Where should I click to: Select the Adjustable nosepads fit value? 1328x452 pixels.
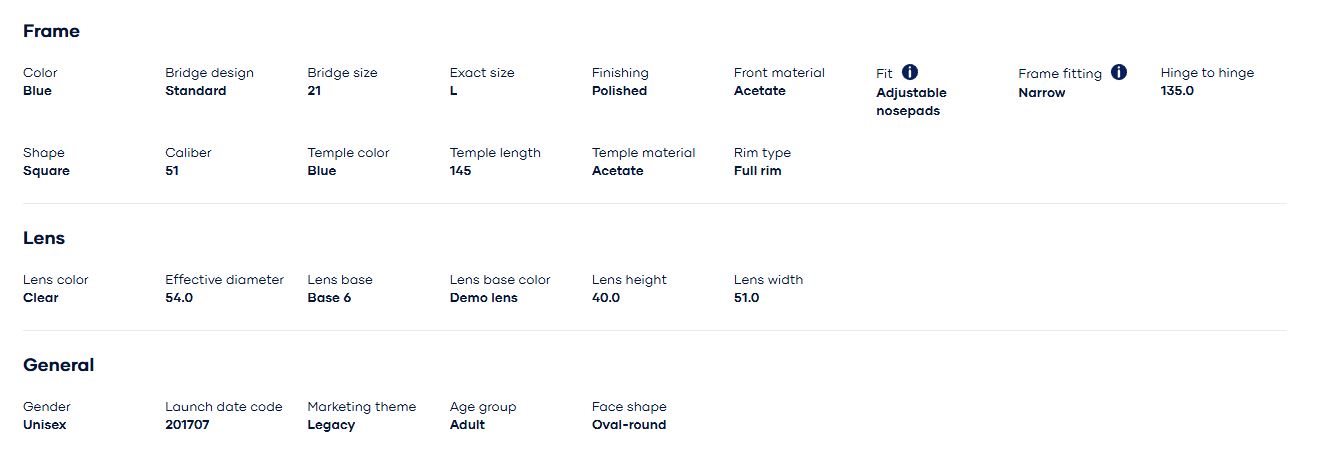click(911, 102)
